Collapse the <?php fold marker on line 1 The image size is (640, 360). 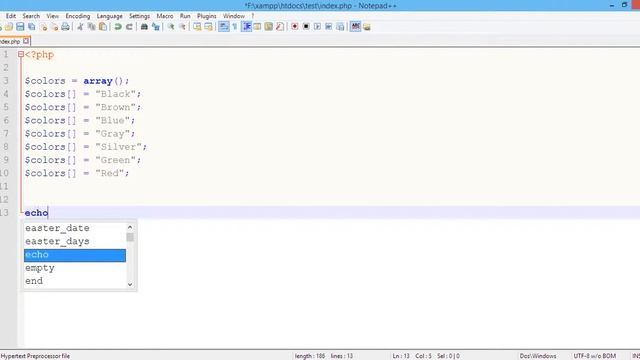tap(21, 54)
